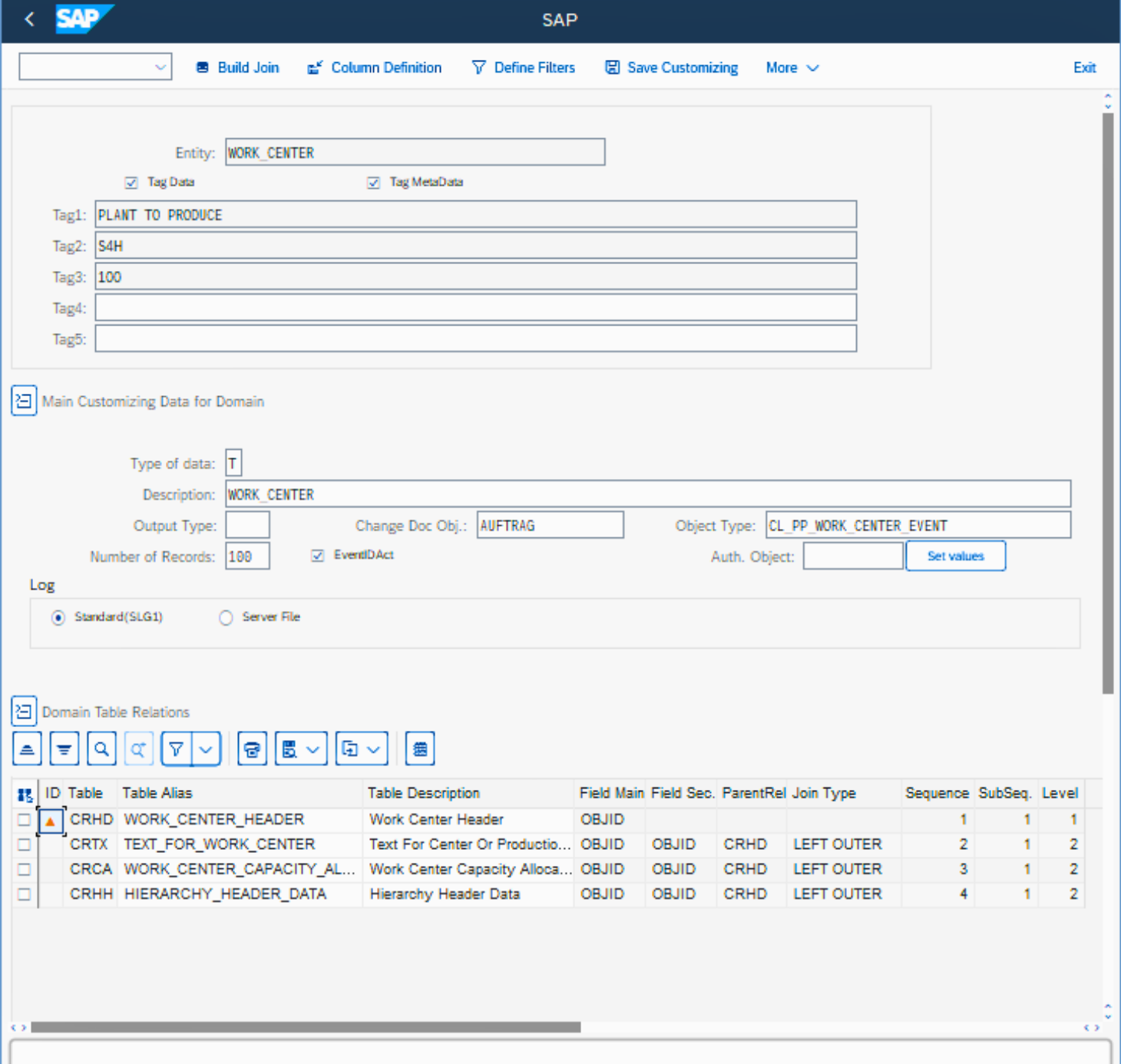Screen dimensions: 1121x1064
Task: Collapse the Domain Table Relations section icon
Action: click(x=24, y=712)
